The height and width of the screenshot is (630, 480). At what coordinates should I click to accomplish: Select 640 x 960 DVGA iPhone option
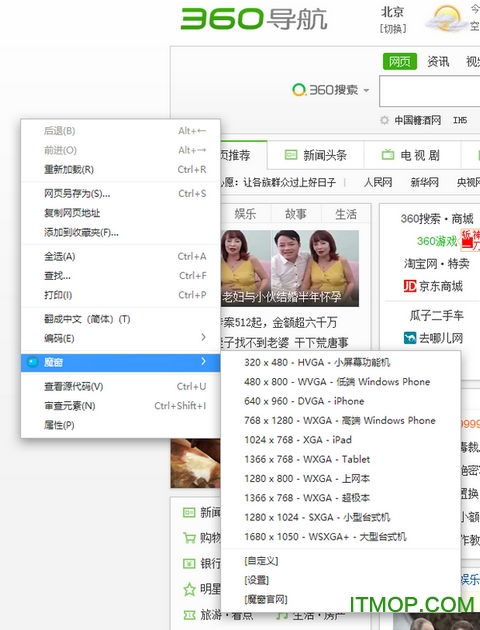[x=341, y=401]
